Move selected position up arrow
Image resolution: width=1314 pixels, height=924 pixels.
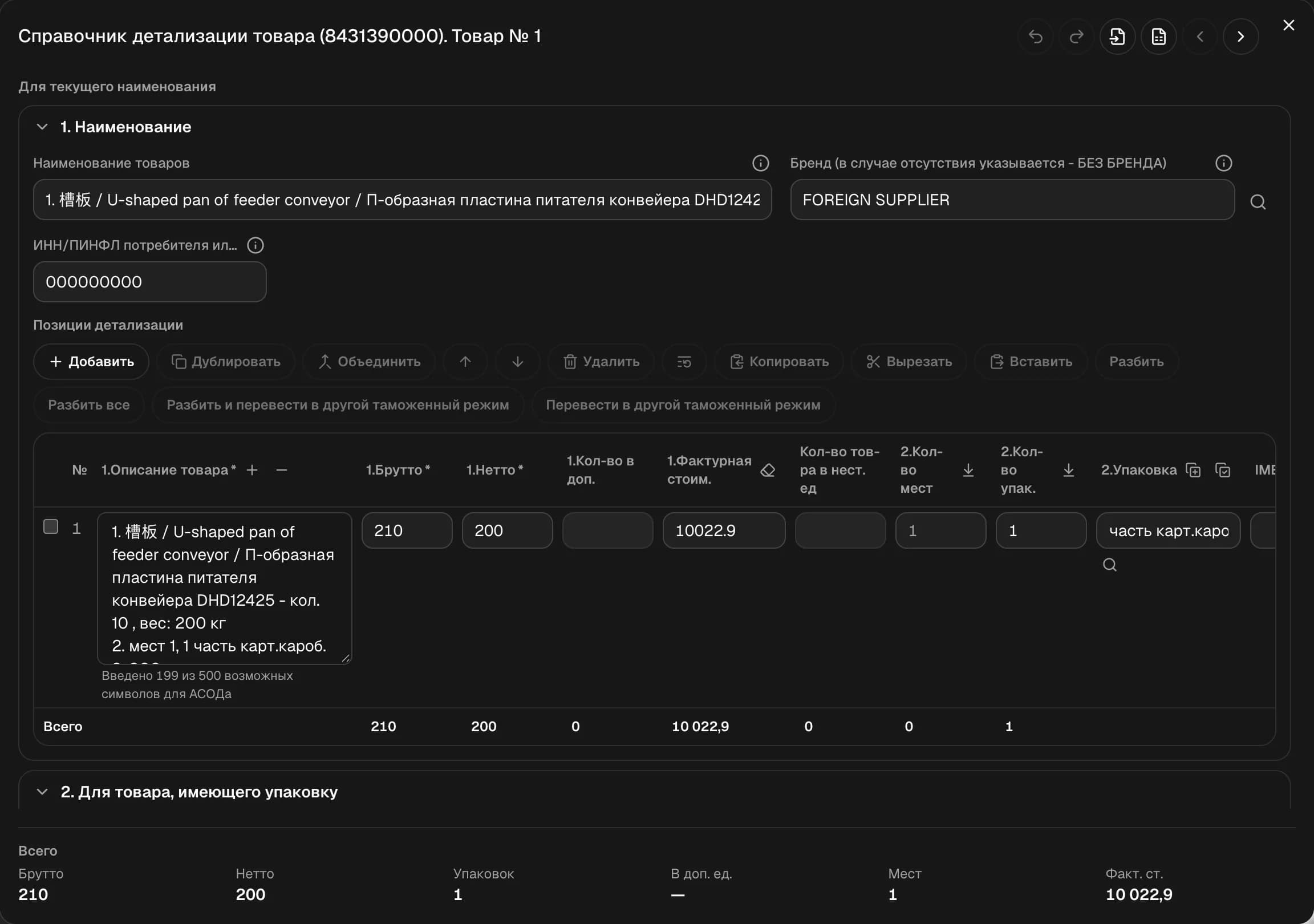click(x=465, y=361)
